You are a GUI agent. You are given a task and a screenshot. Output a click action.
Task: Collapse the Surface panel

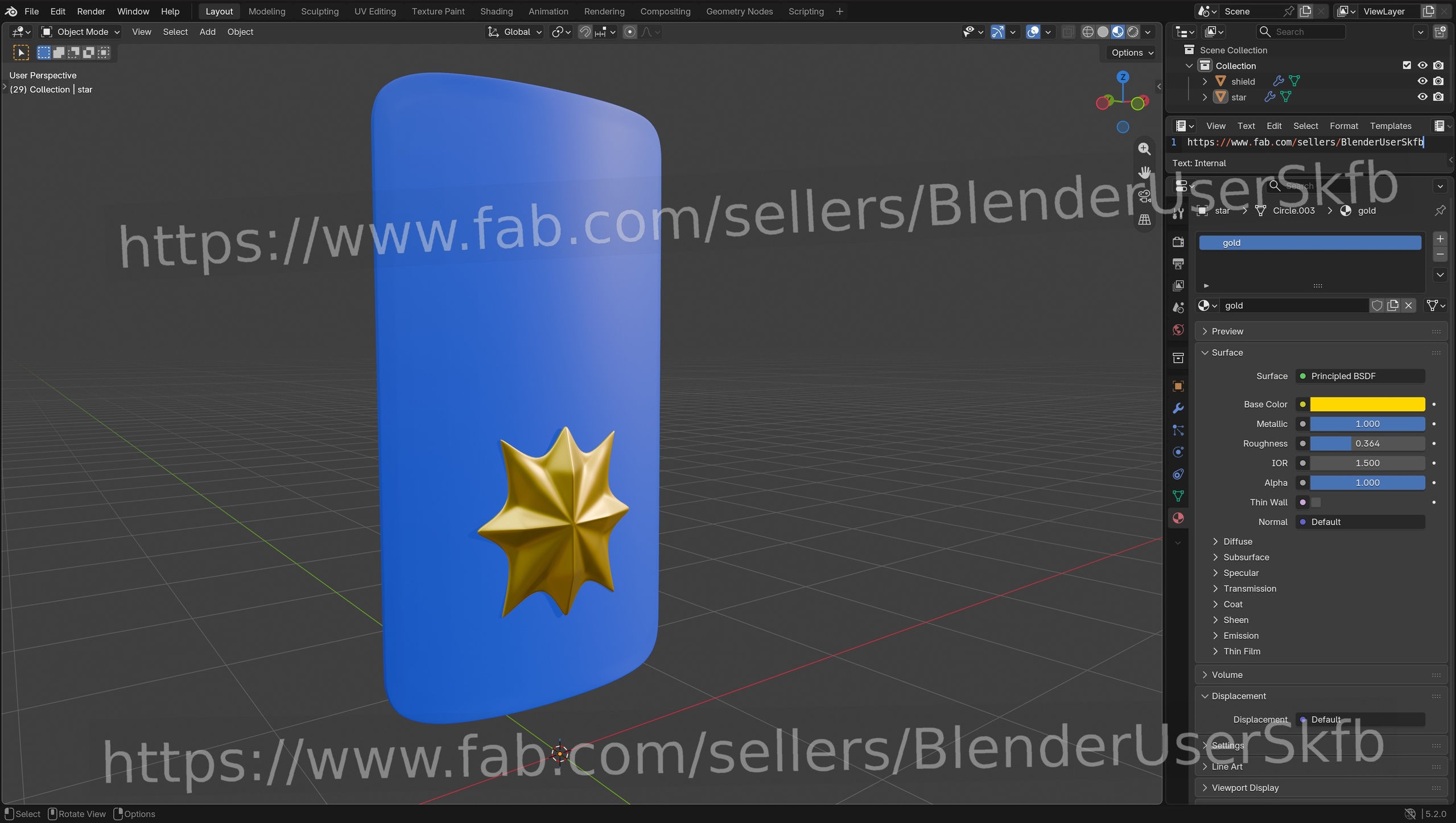[1227, 353]
